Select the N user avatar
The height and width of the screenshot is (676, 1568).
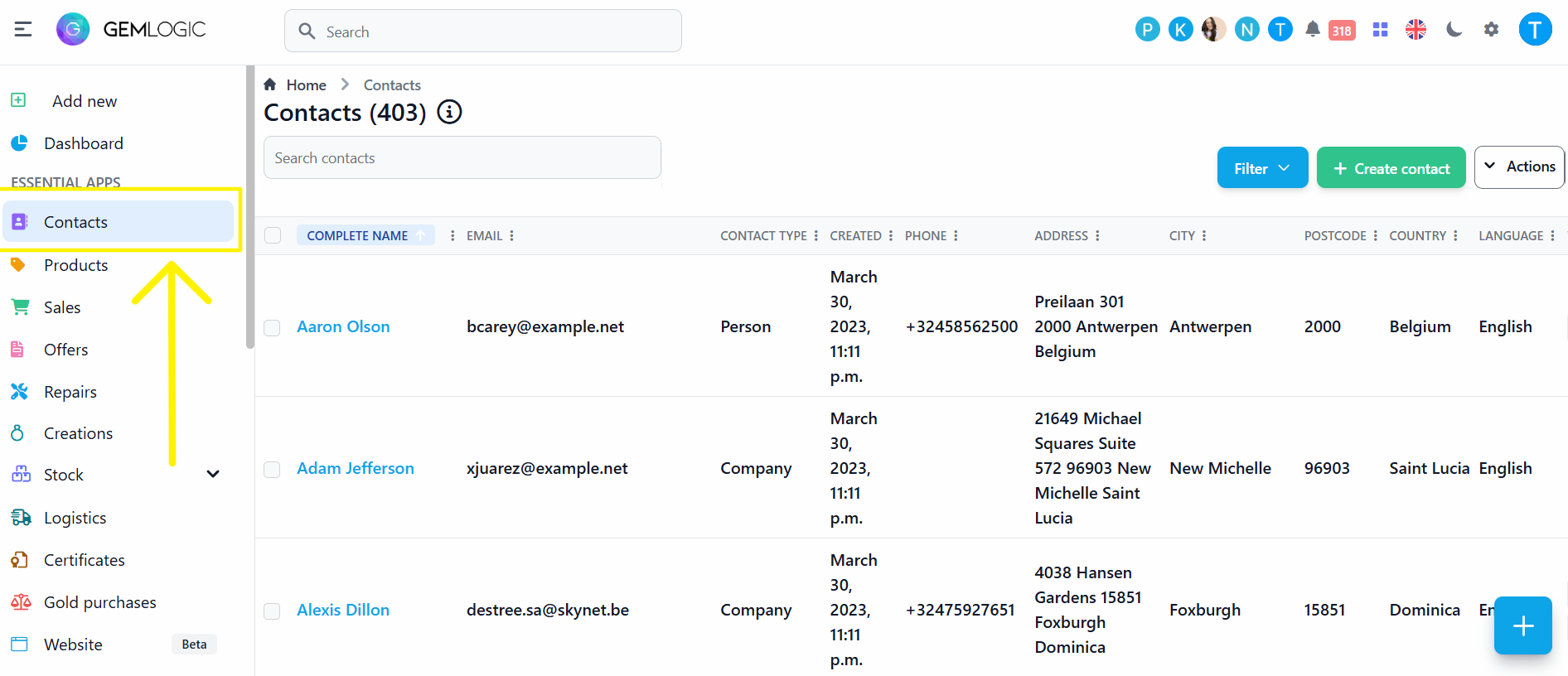[x=1246, y=30]
